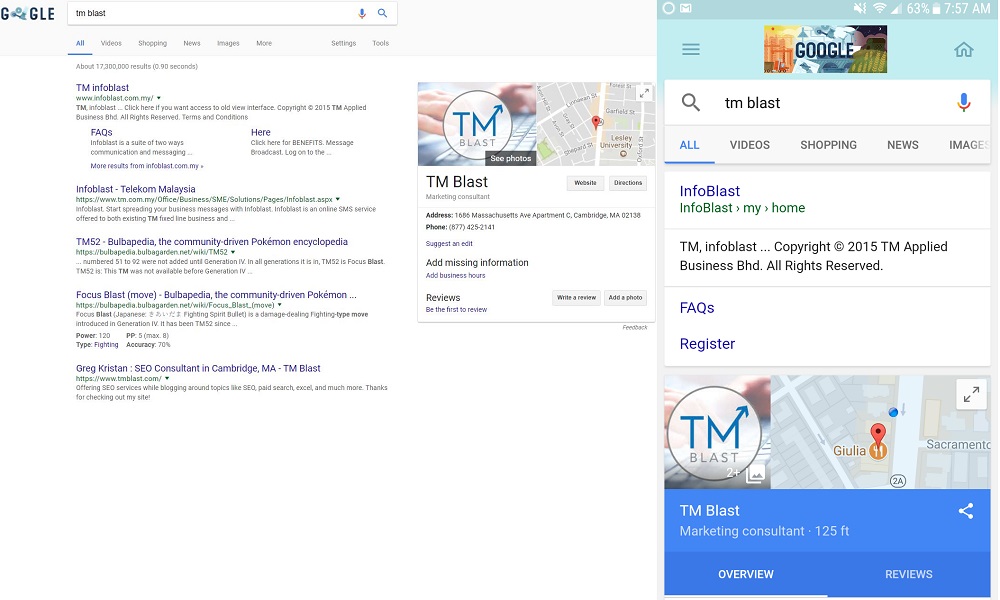Tap the mobile search field with tm blast
Screen dimensions: 1000x600
(829, 103)
